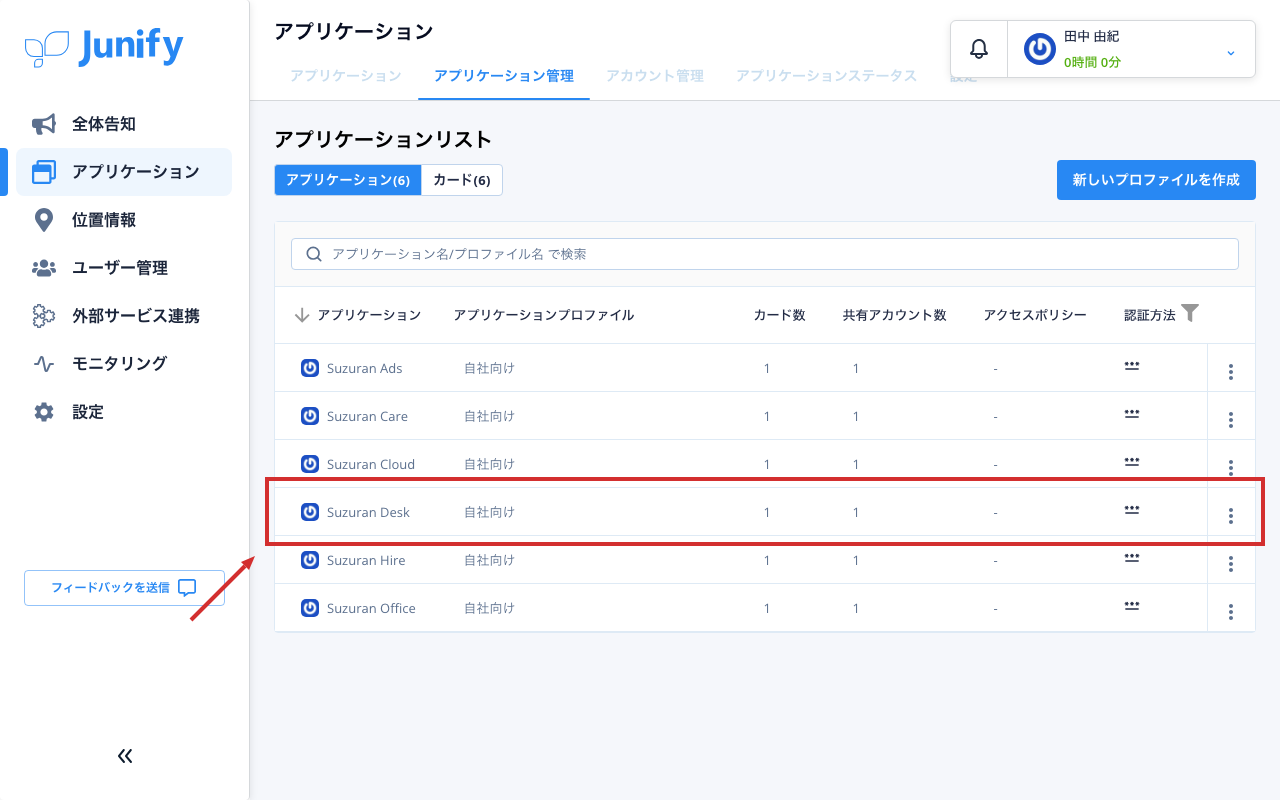Open kebab menu for Suzuran Ads row

tap(1231, 372)
